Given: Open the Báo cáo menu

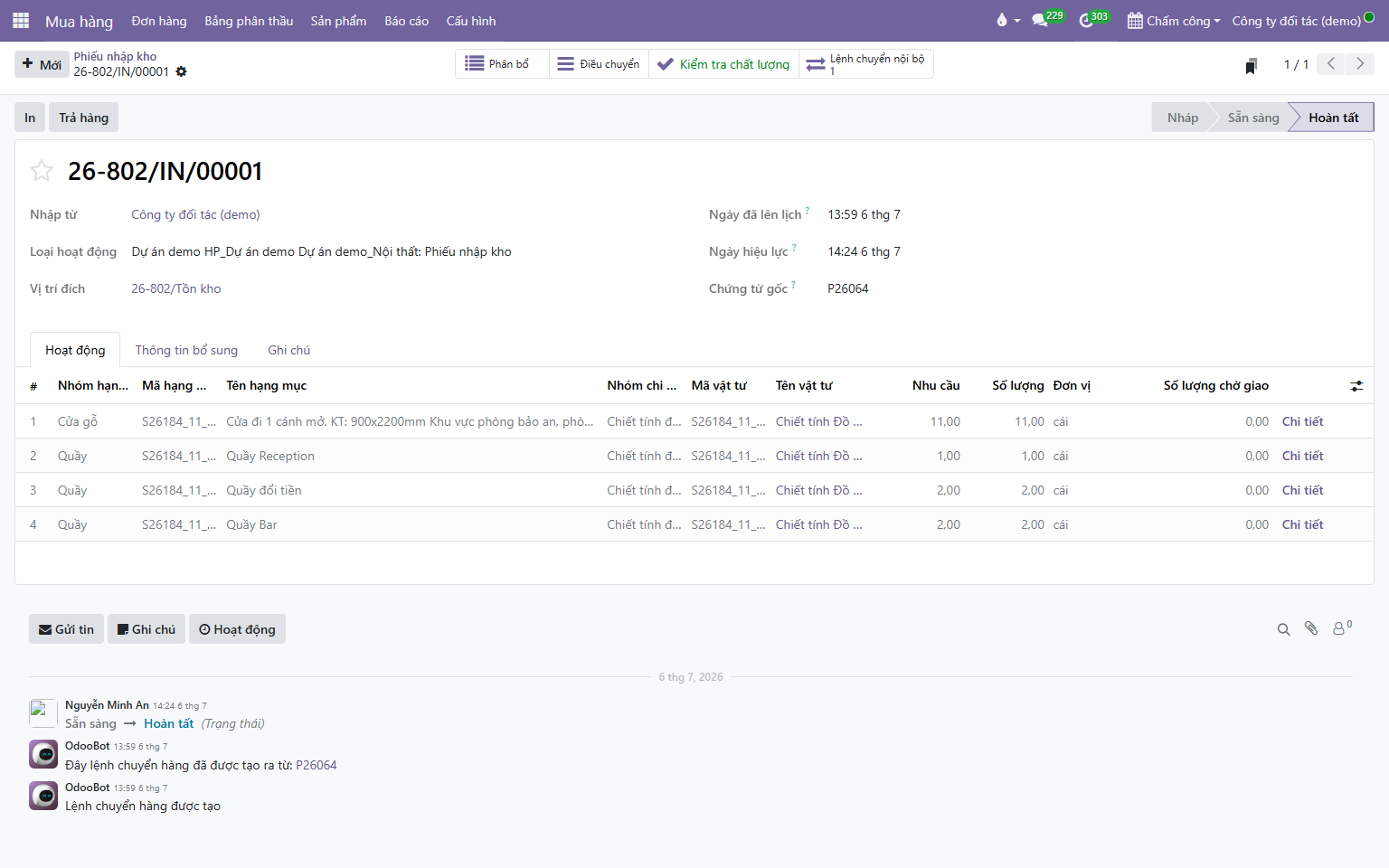Looking at the screenshot, I should point(406,21).
